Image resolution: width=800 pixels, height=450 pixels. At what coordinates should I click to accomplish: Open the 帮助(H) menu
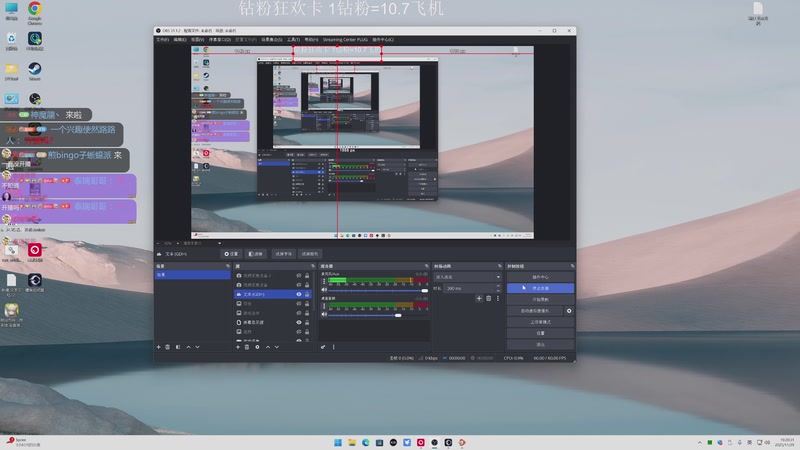[311, 40]
